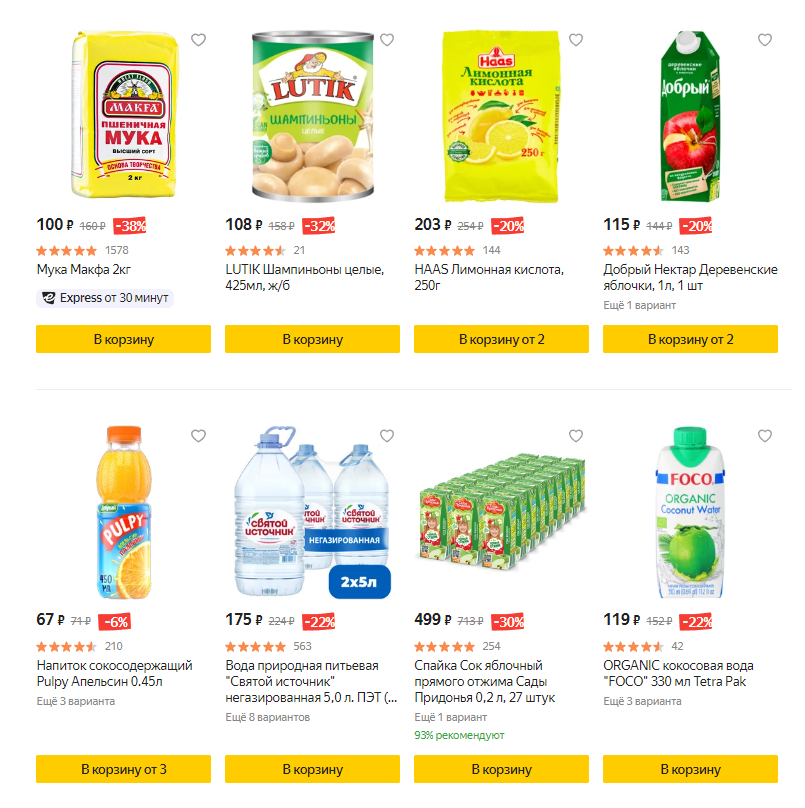The image size is (805, 808).
Task: Open Sady Pridonya juice pack image
Action: (x=500, y=512)
